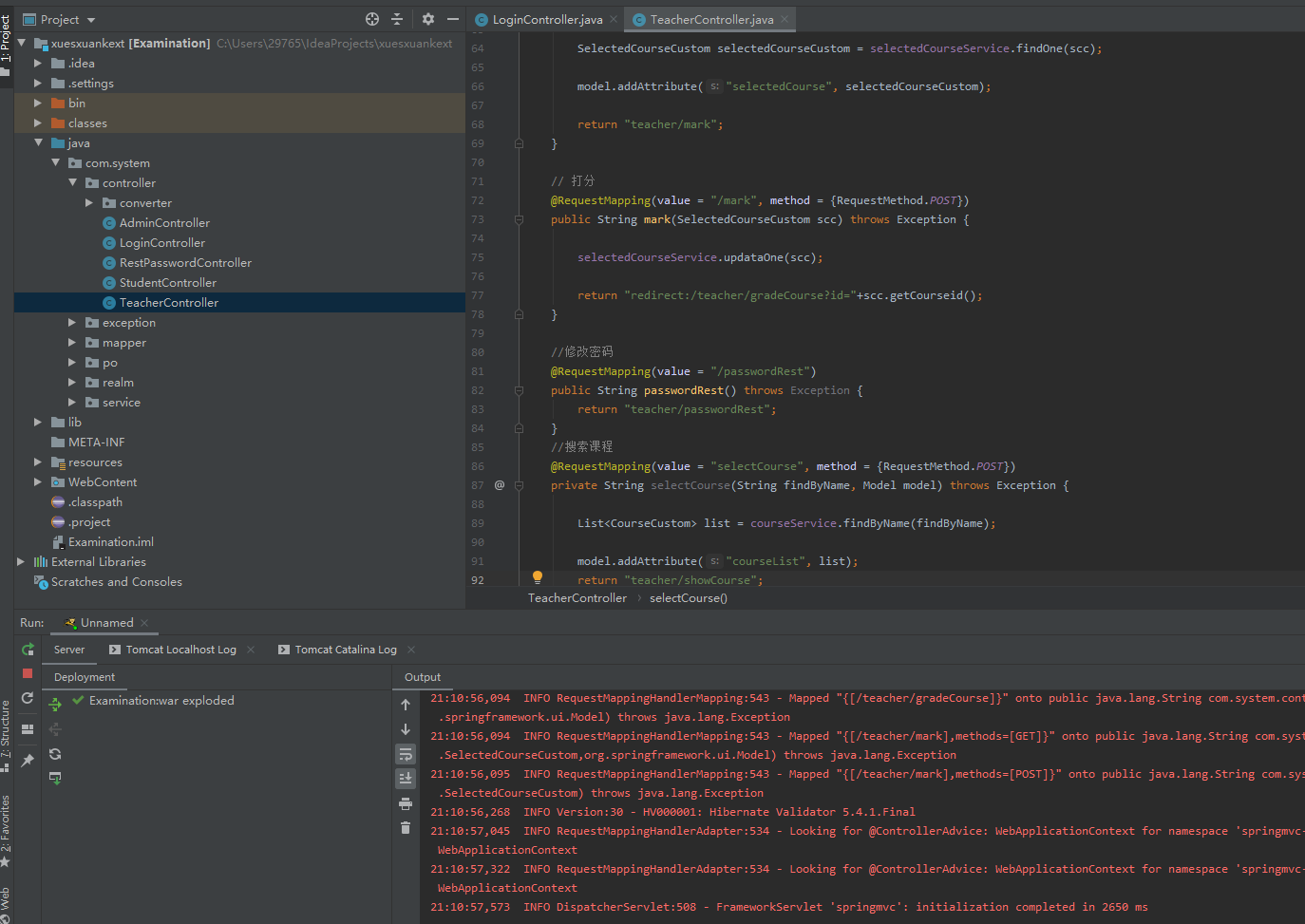Click collapse all icon in Project panel
This screenshot has width=1305, height=924.
[397, 19]
